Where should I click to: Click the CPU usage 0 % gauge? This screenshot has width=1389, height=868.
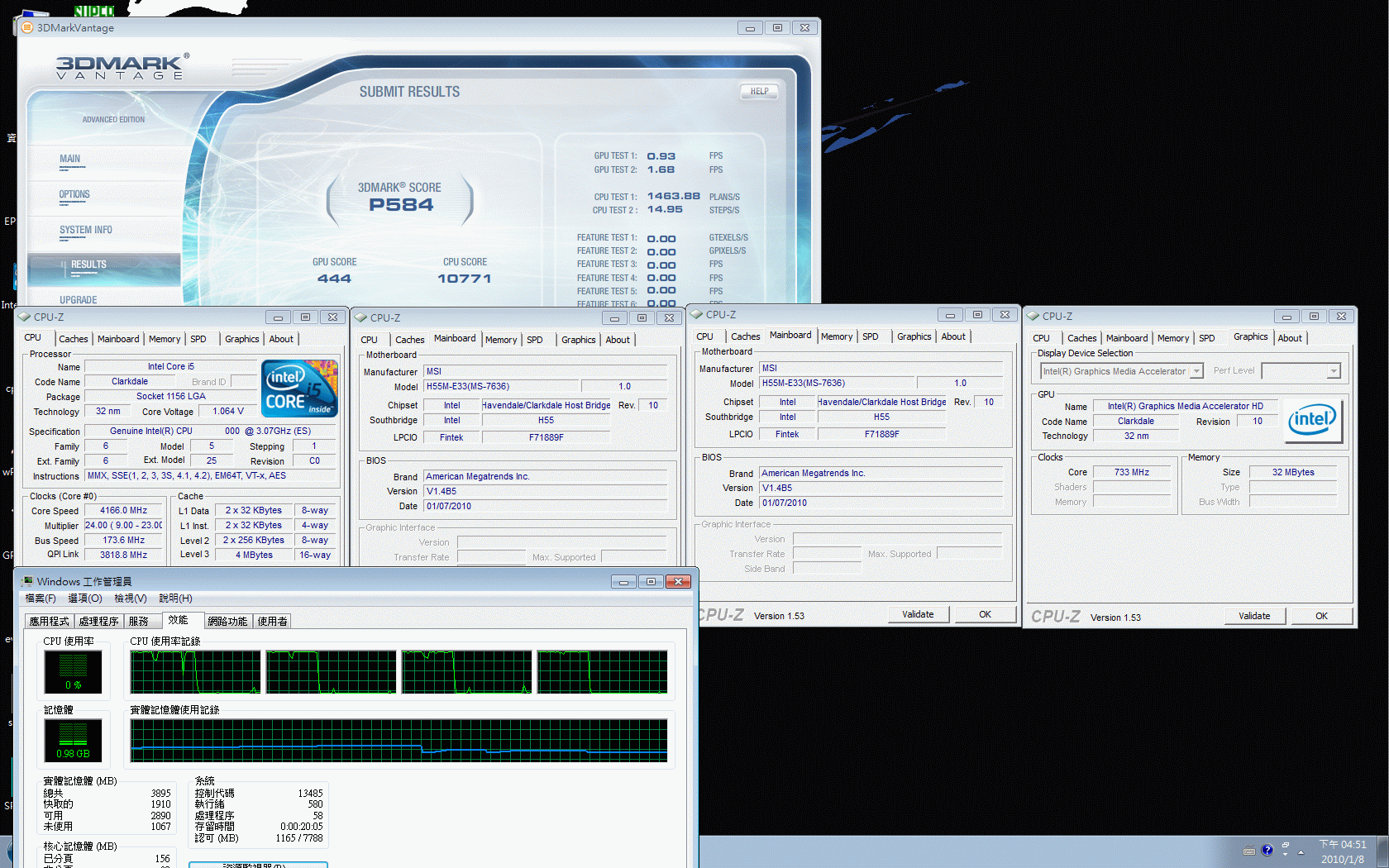73,671
